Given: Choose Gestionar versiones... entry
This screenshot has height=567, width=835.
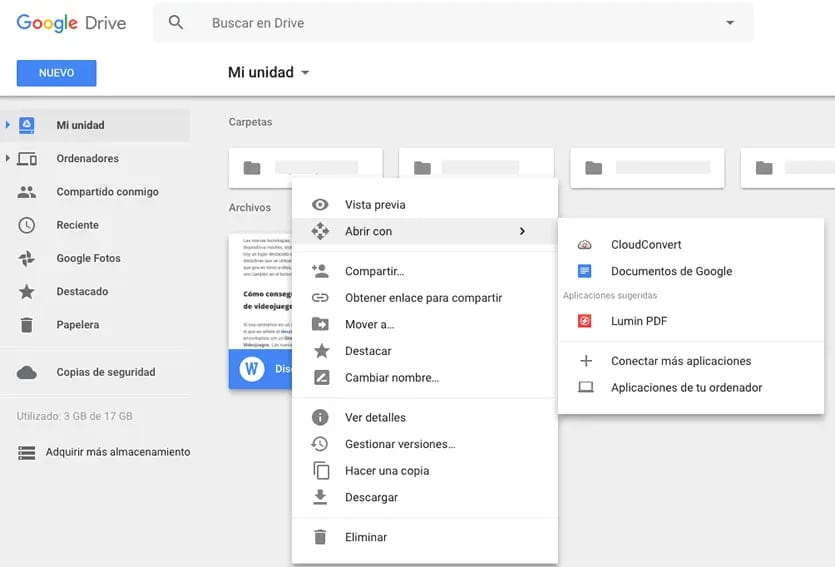Looking at the screenshot, I should point(425,444).
